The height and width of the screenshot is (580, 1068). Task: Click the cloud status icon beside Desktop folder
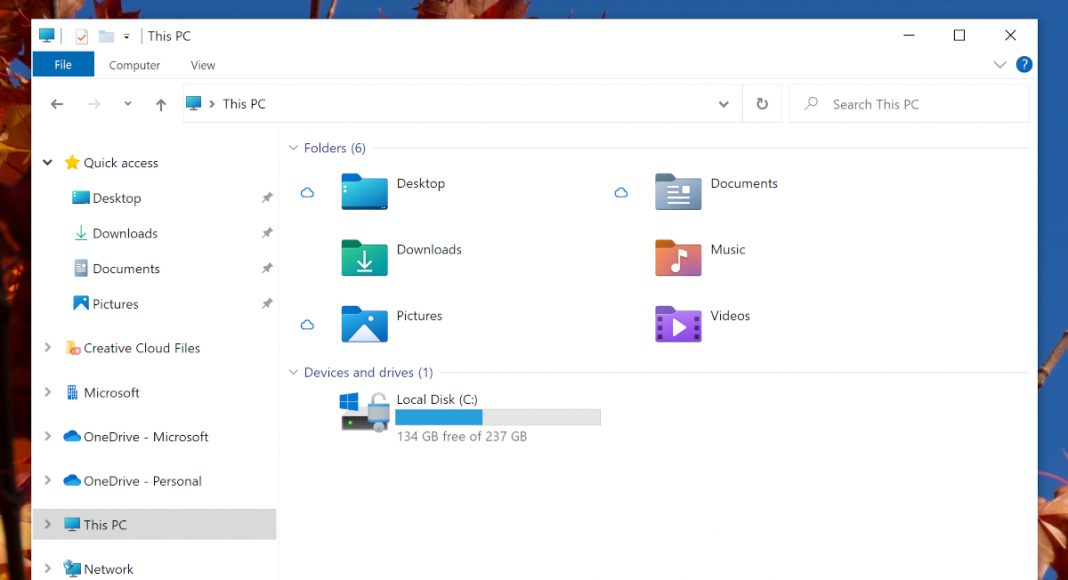pyautogui.click(x=307, y=193)
